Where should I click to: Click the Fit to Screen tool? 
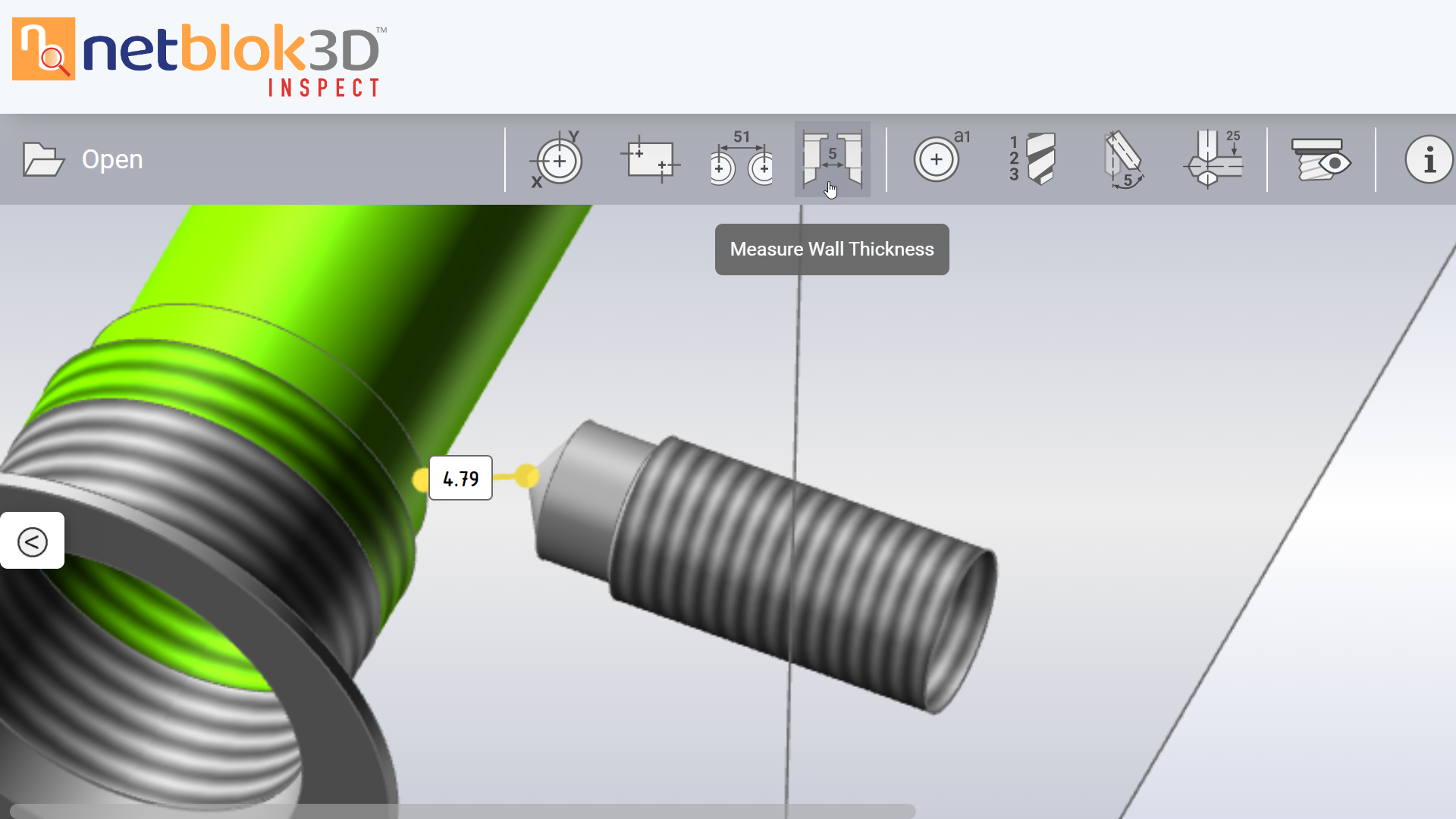[x=649, y=159]
